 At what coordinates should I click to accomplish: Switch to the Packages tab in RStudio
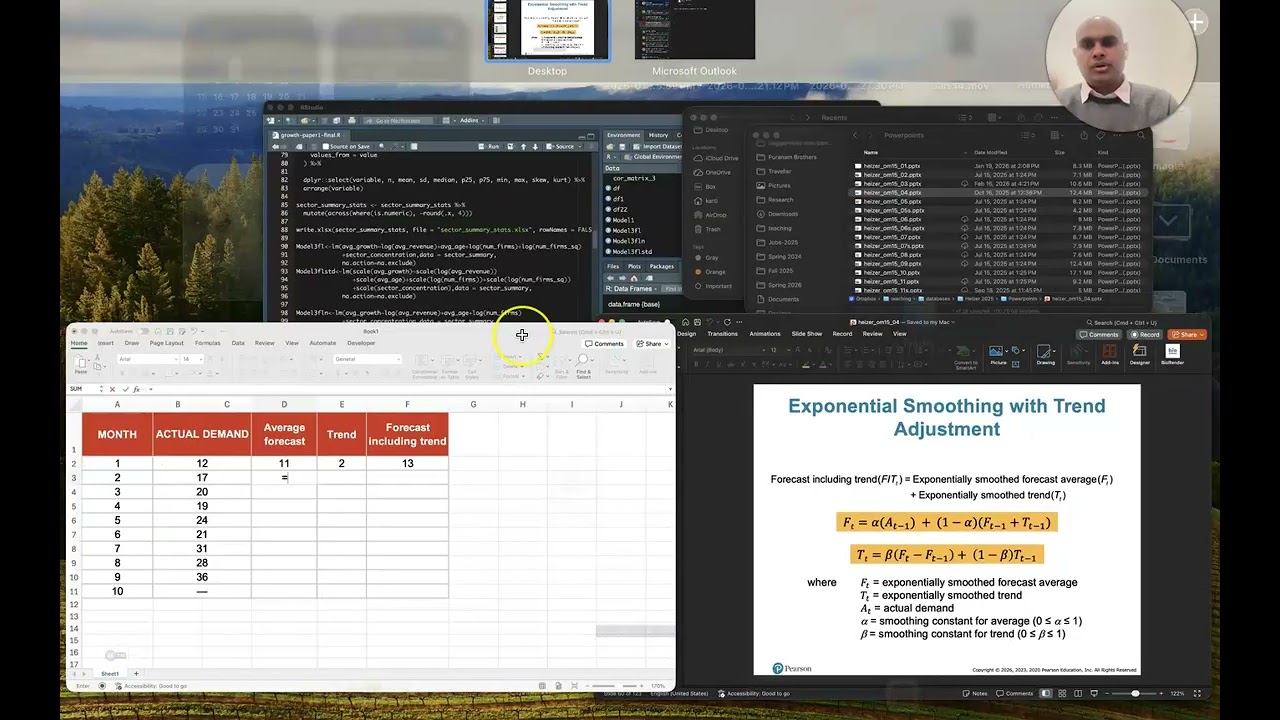click(661, 266)
